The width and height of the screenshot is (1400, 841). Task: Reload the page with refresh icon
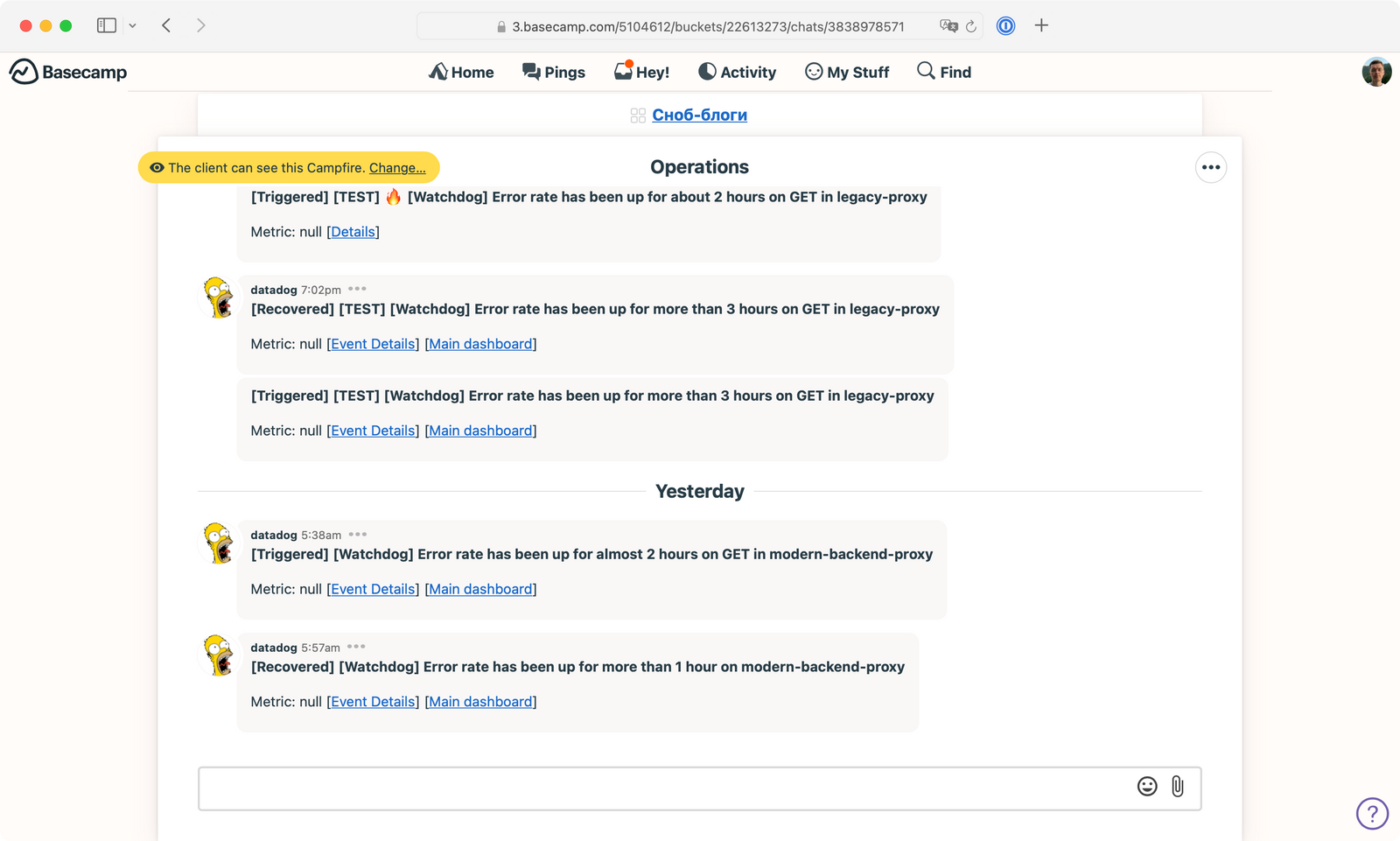click(x=971, y=26)
